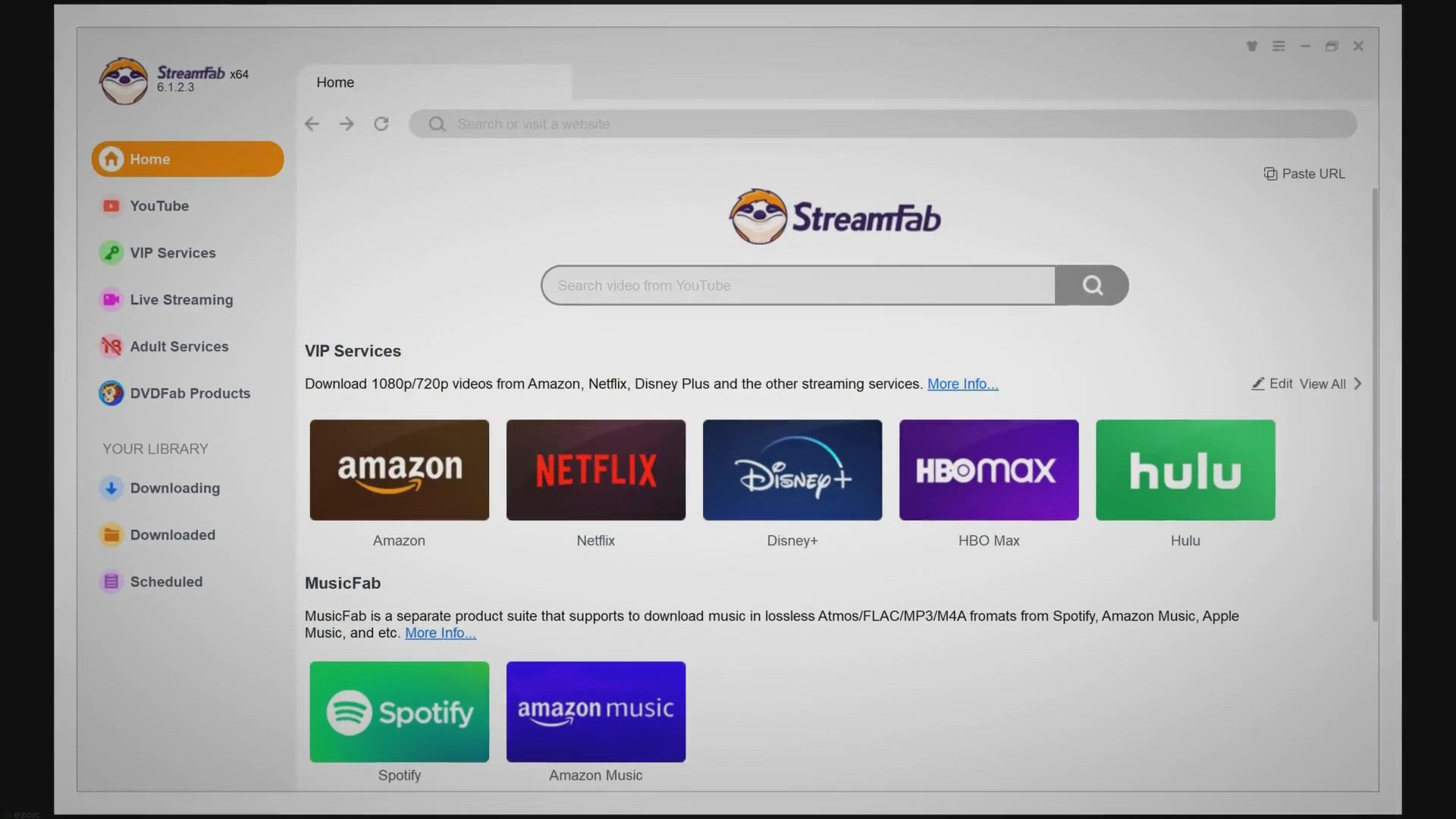1456x819 pixels.
Task: Click the skin shirt icon in title bar
Action: pyautogui.click(x=1252, y=46)
